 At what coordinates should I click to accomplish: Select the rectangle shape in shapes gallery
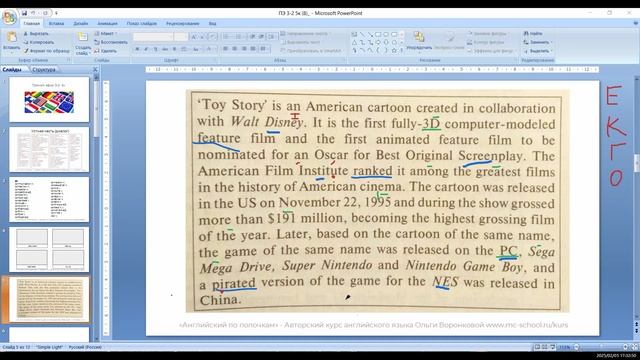[x=378, y=35]
